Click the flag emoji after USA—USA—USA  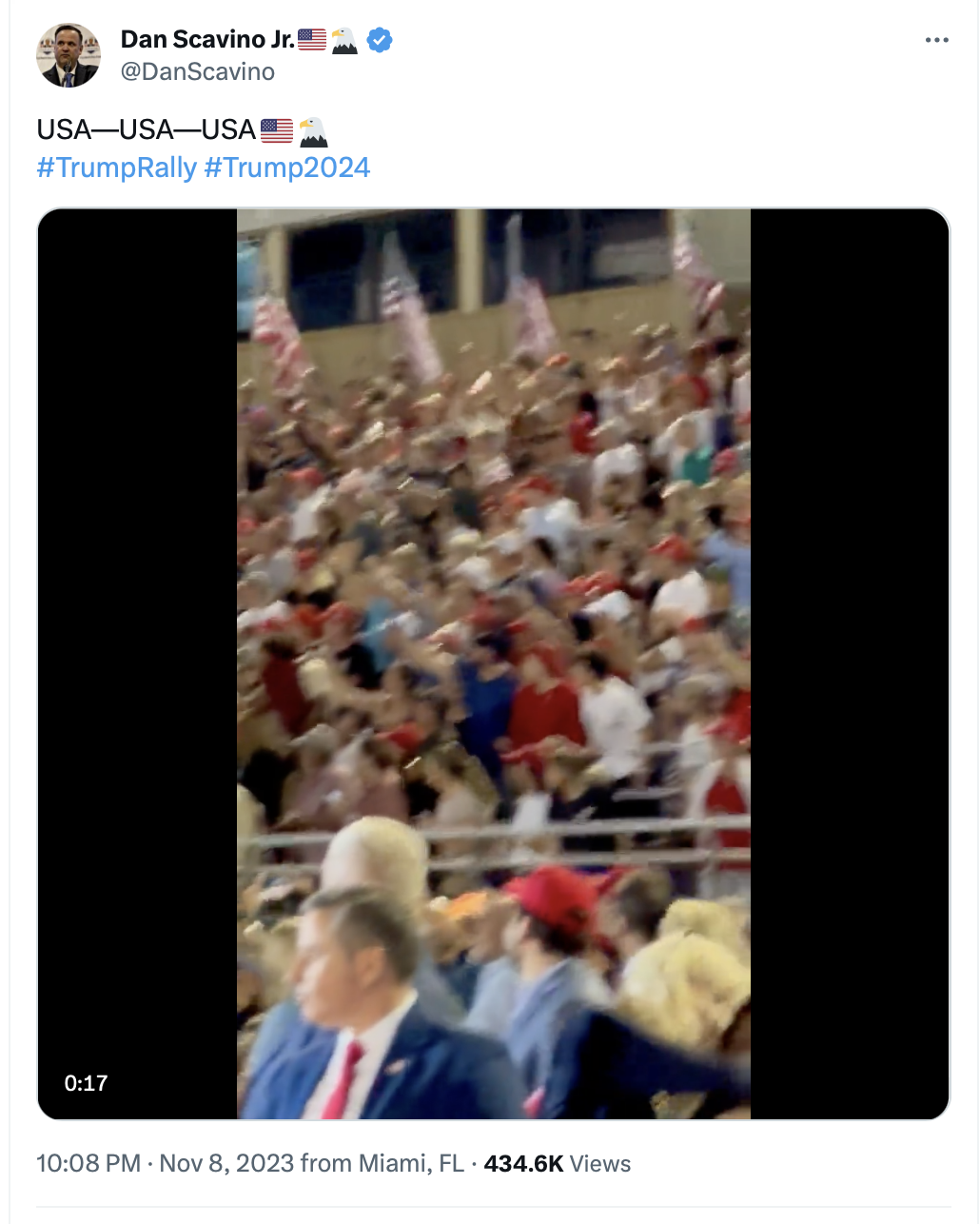pyautogui.click(x=277, y=130)
